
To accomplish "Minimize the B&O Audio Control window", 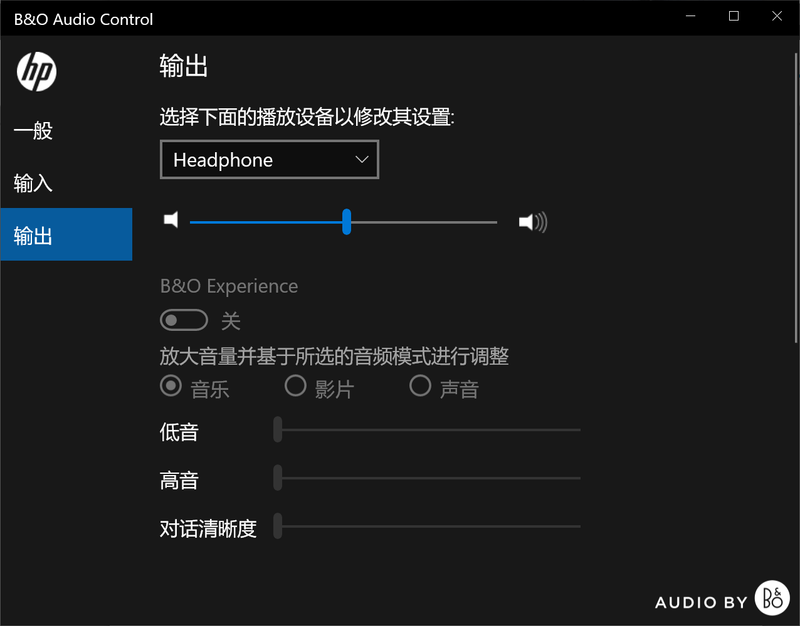I will (690, 17).
